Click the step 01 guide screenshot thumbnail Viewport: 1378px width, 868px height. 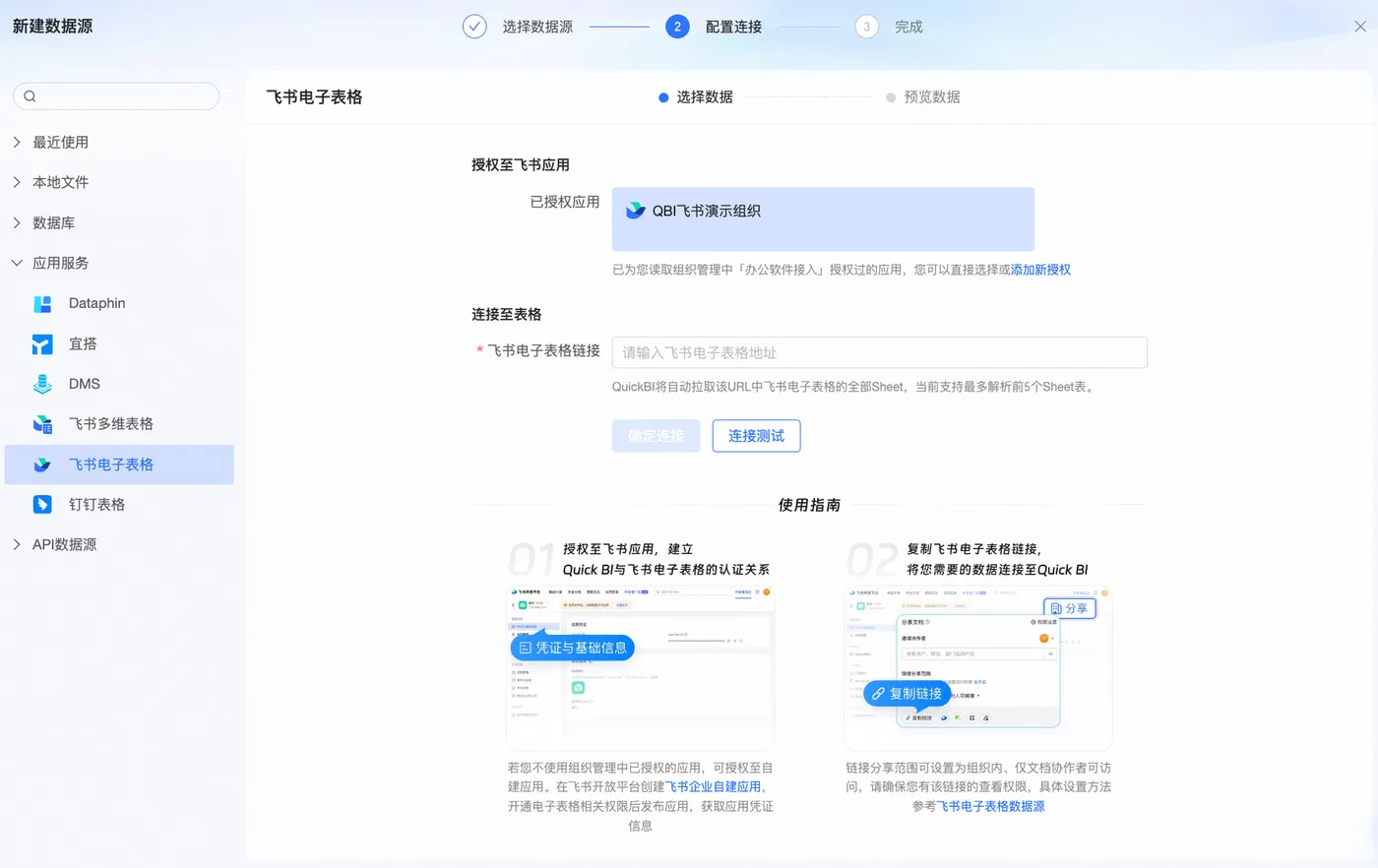point(640,668)
